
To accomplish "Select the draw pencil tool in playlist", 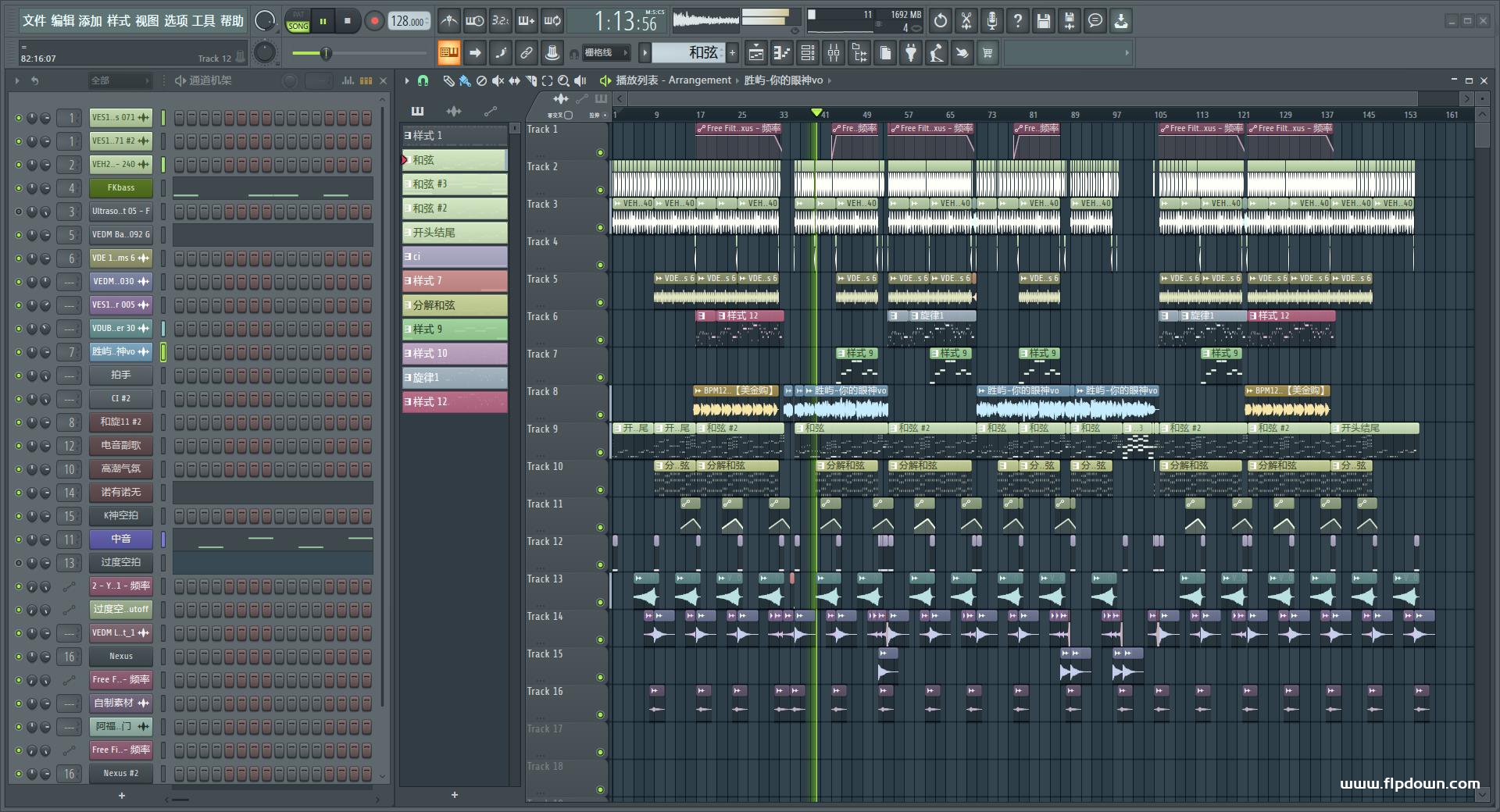I will pos(448,80).
